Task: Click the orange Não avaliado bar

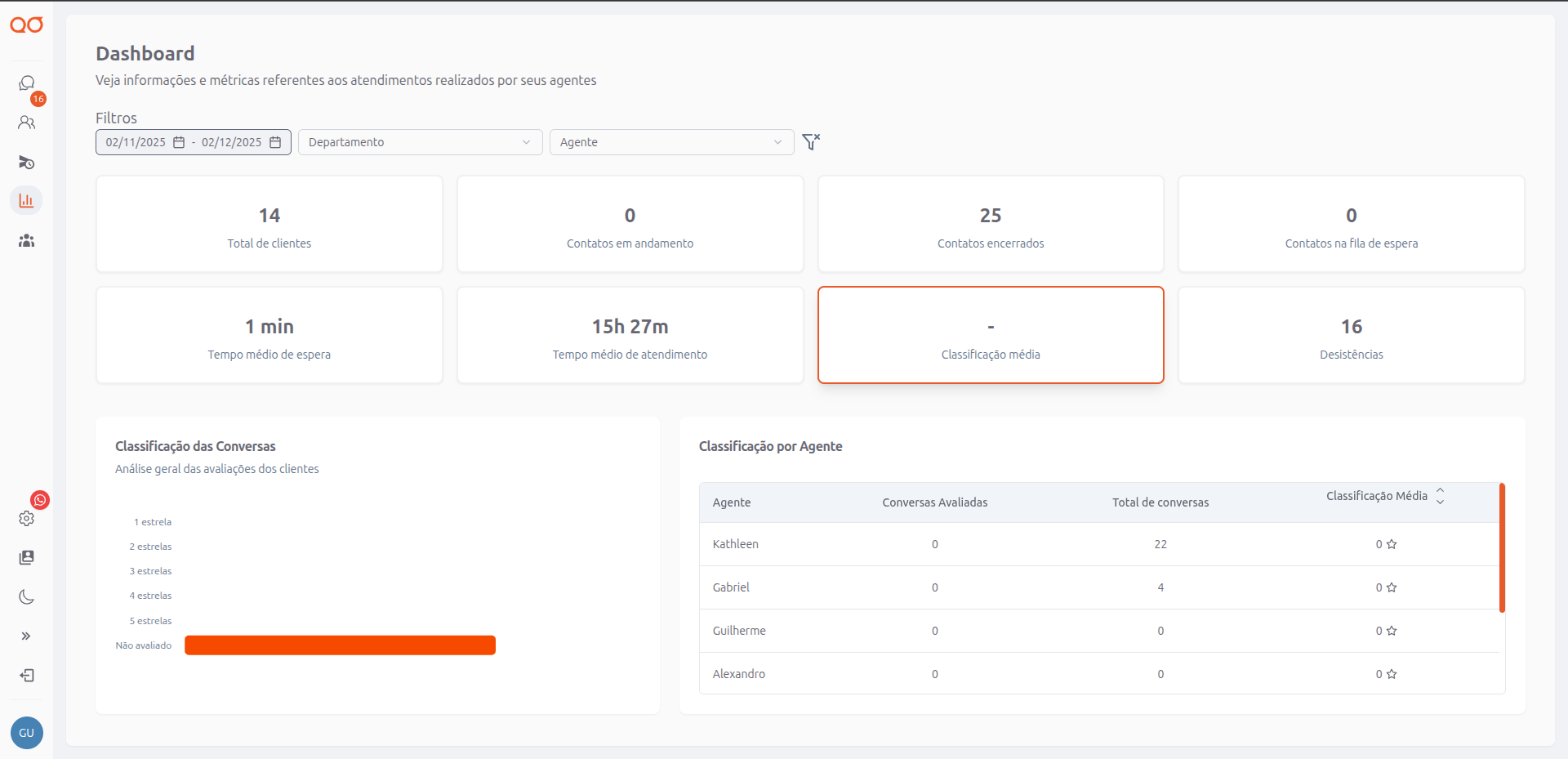Action: click(340, 645)
